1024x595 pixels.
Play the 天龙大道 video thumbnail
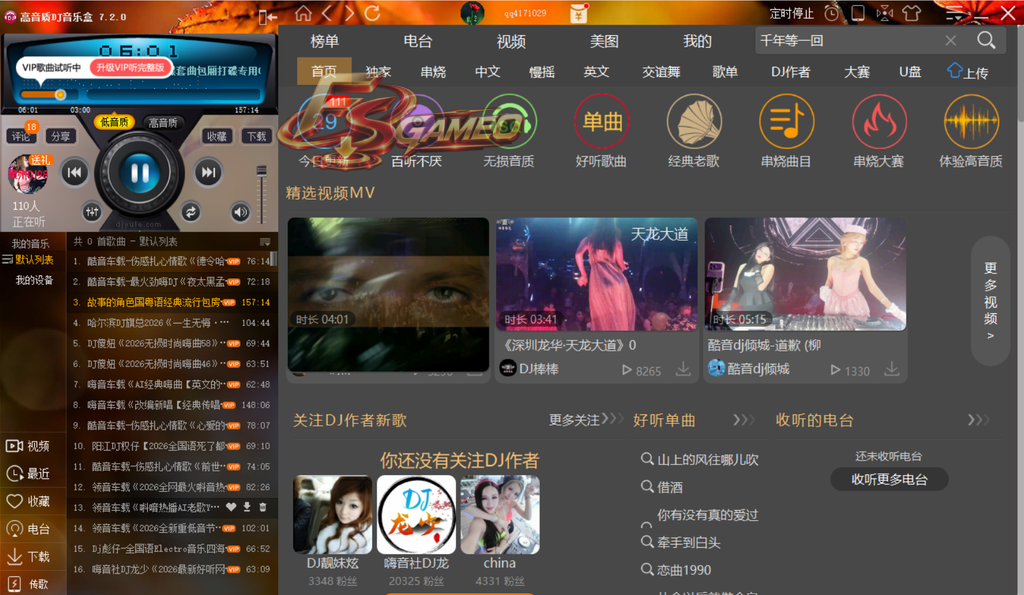click(x=596, y=274)
